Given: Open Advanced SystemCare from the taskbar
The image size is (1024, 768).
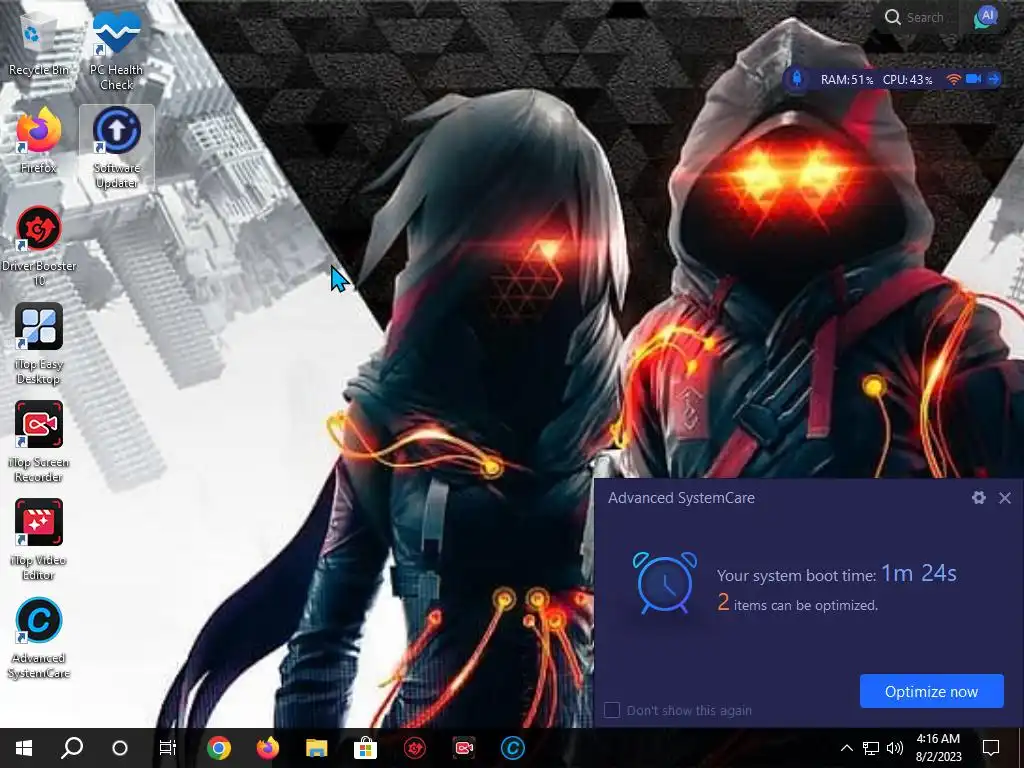Looking at the screenshot, I should coord(513,748).
